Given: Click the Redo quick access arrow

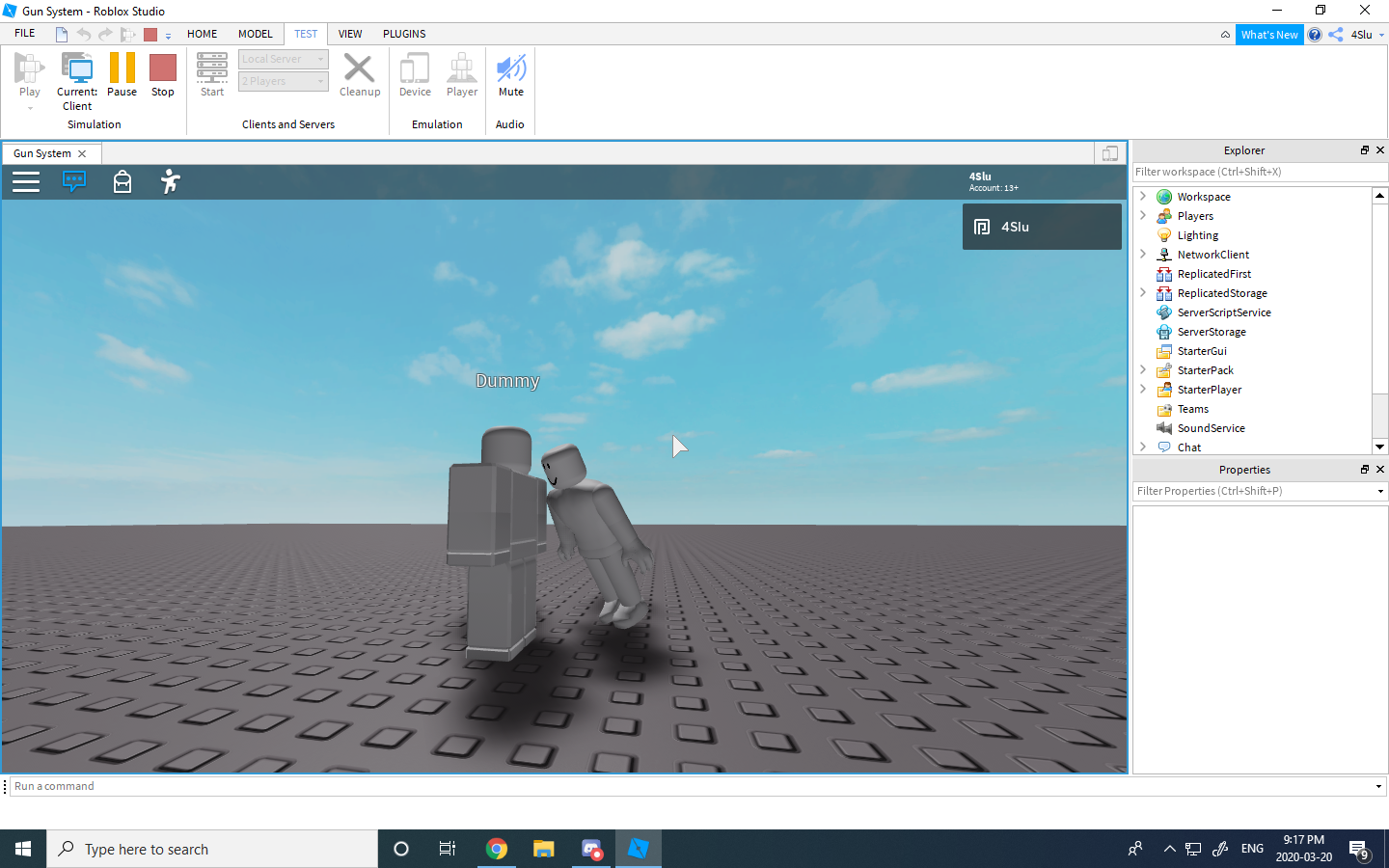Looking at the screenshot, I should coord(105,35).
